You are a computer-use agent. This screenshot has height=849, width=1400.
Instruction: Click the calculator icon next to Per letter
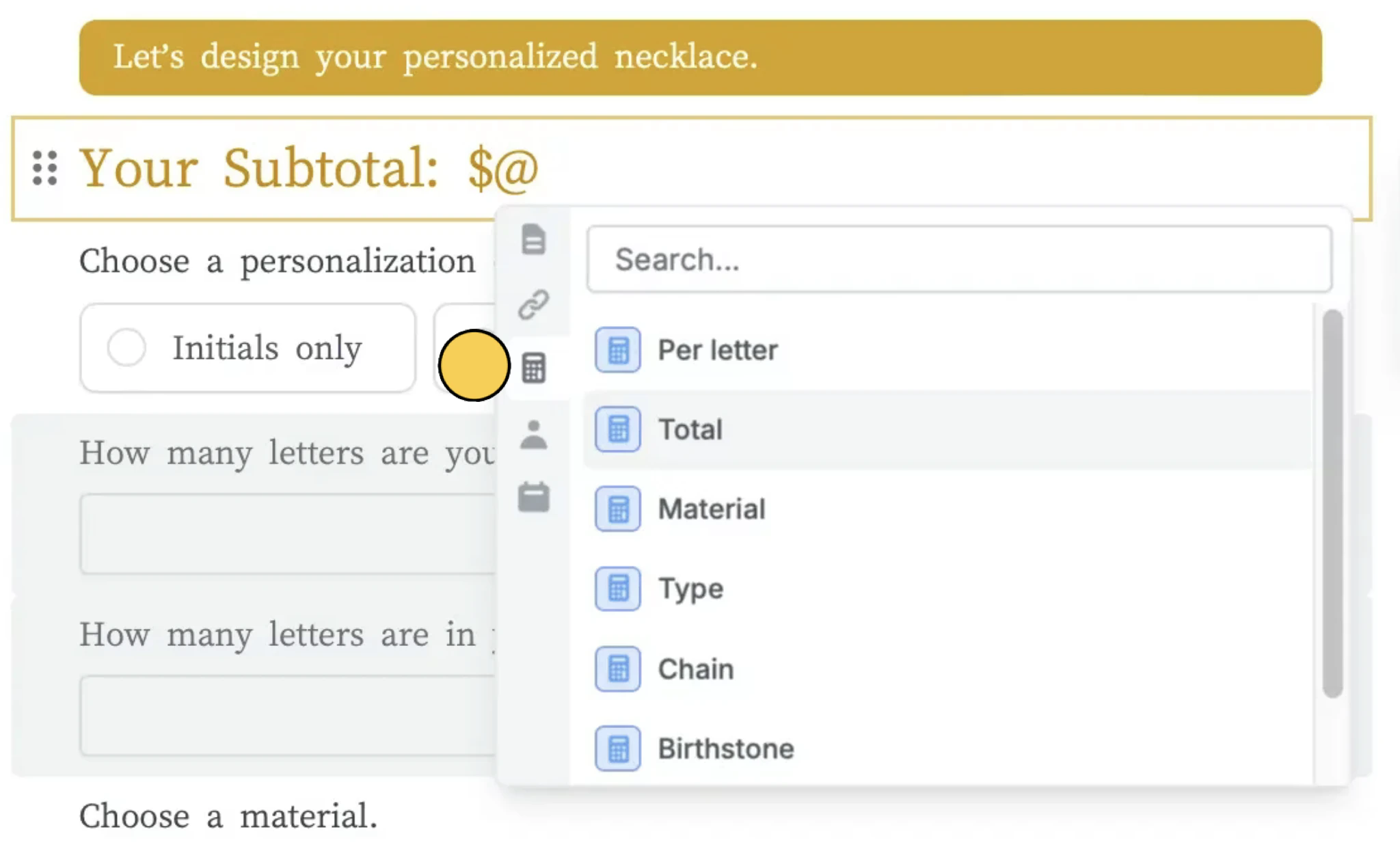617,350
